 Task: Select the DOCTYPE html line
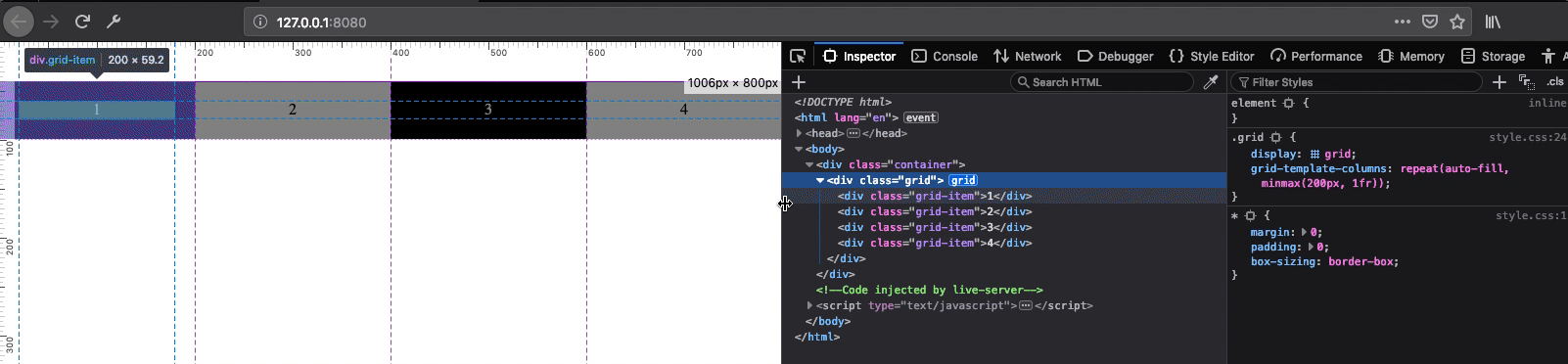pyautogui.click(x=843, y=102)
